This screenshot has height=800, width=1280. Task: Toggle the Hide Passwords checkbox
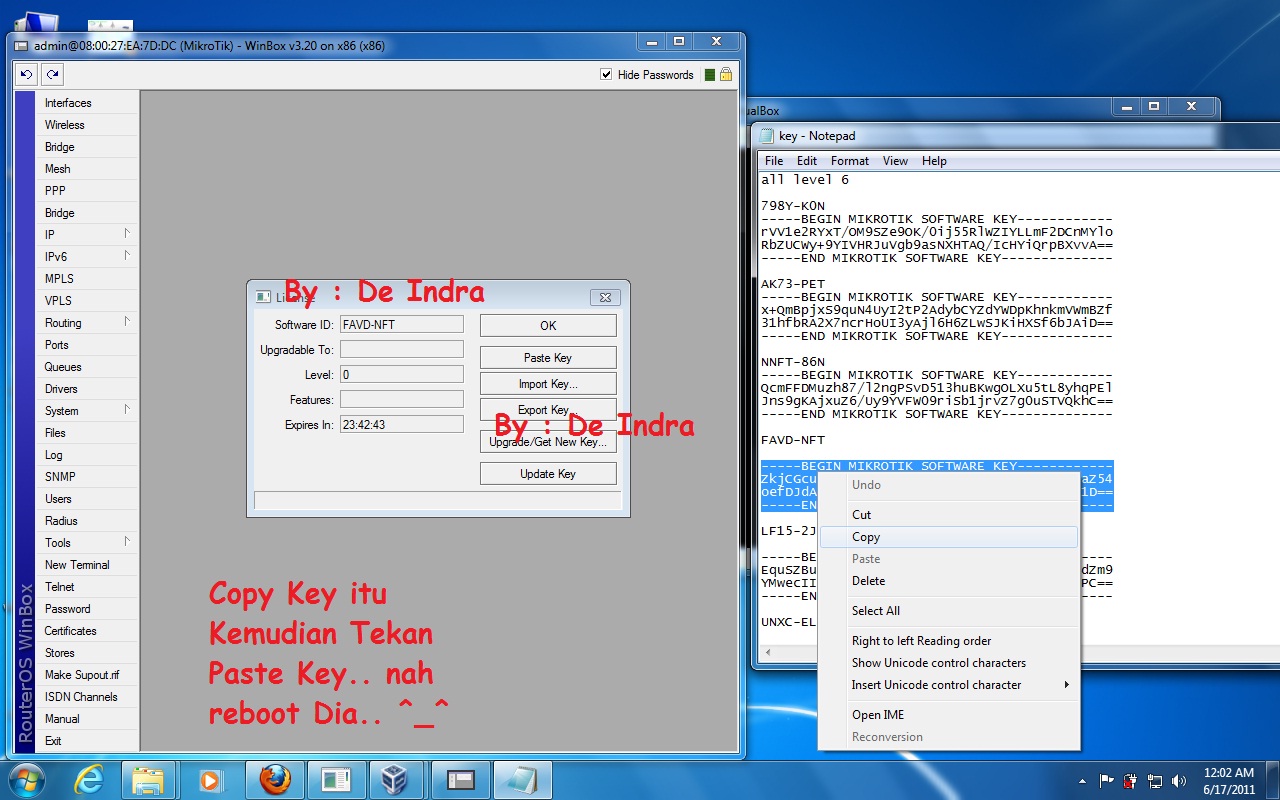[x=606, y=75]
